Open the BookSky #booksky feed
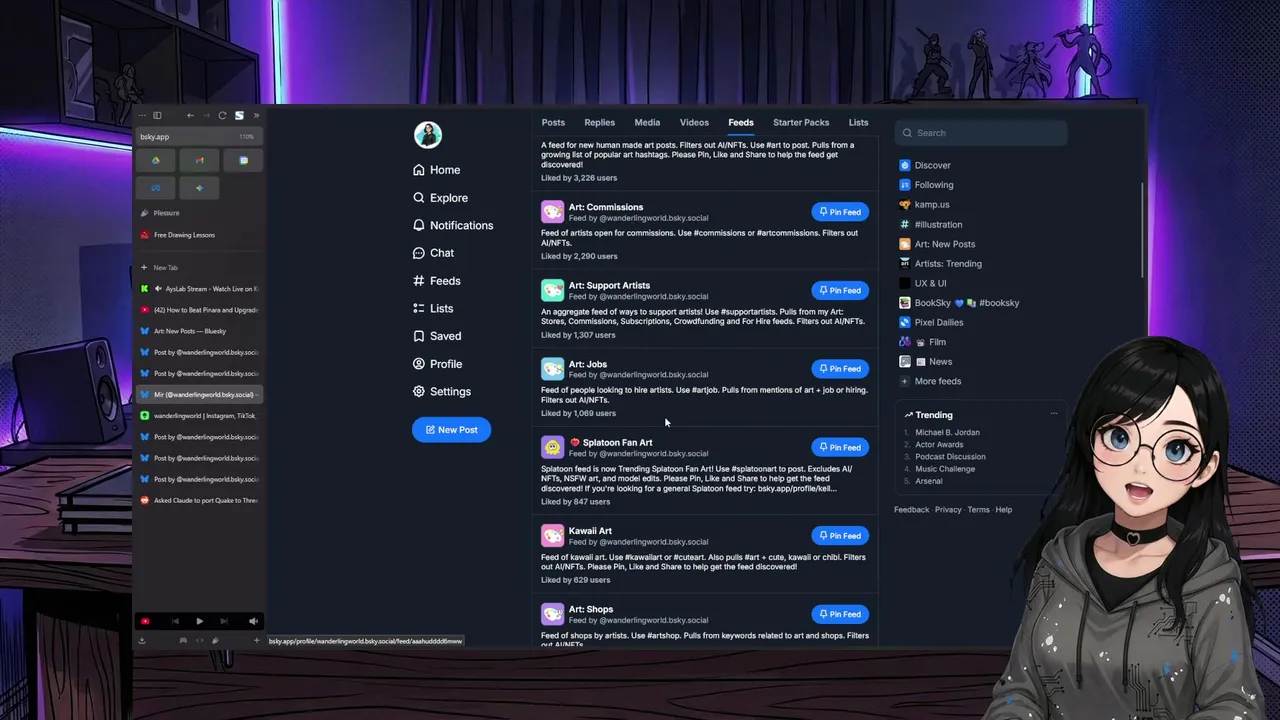 tap(959, 303)
